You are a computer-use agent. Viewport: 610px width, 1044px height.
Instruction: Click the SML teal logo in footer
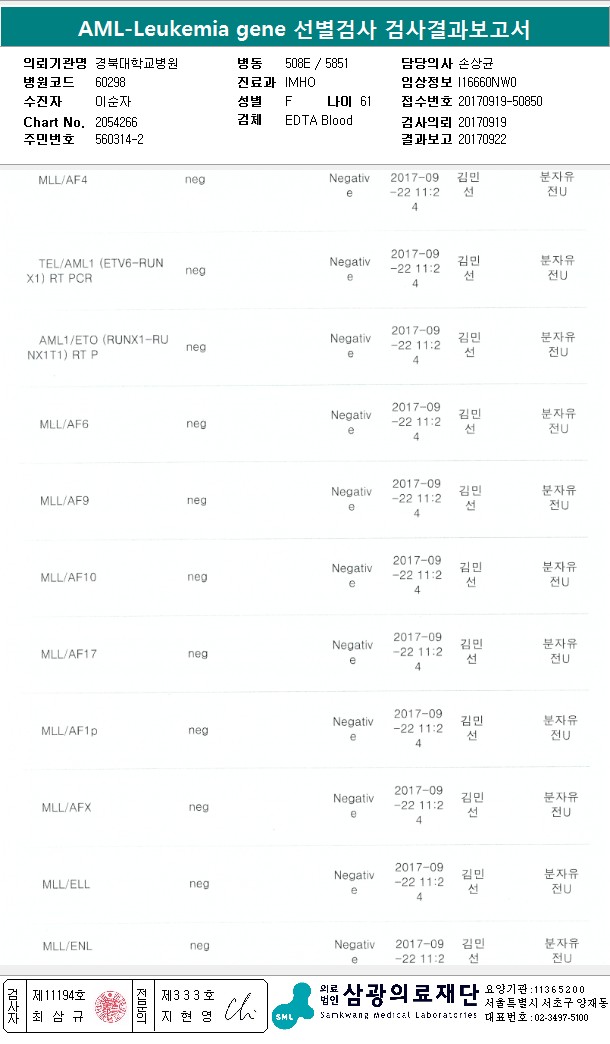coord(292,1006)
